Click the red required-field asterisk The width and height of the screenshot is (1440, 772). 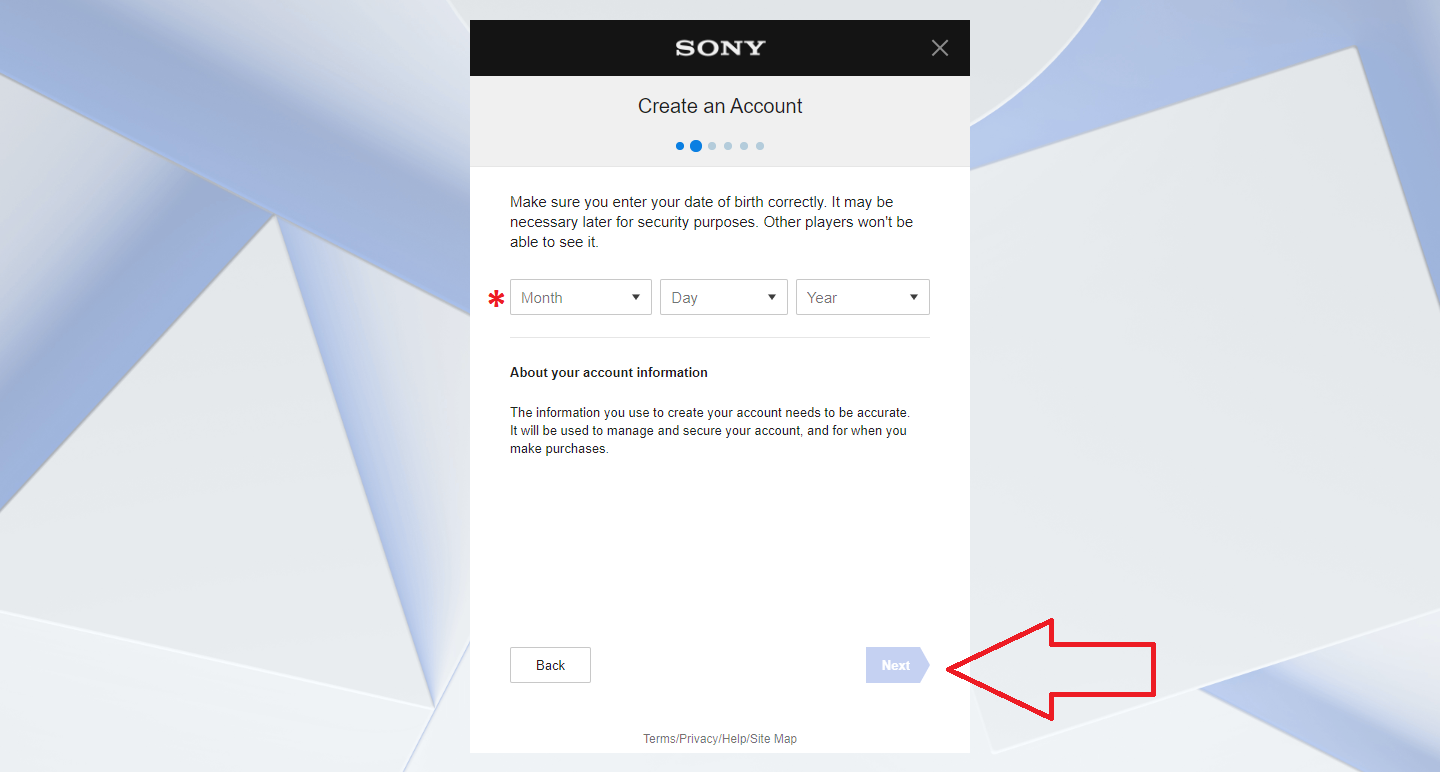click(496, 298)
